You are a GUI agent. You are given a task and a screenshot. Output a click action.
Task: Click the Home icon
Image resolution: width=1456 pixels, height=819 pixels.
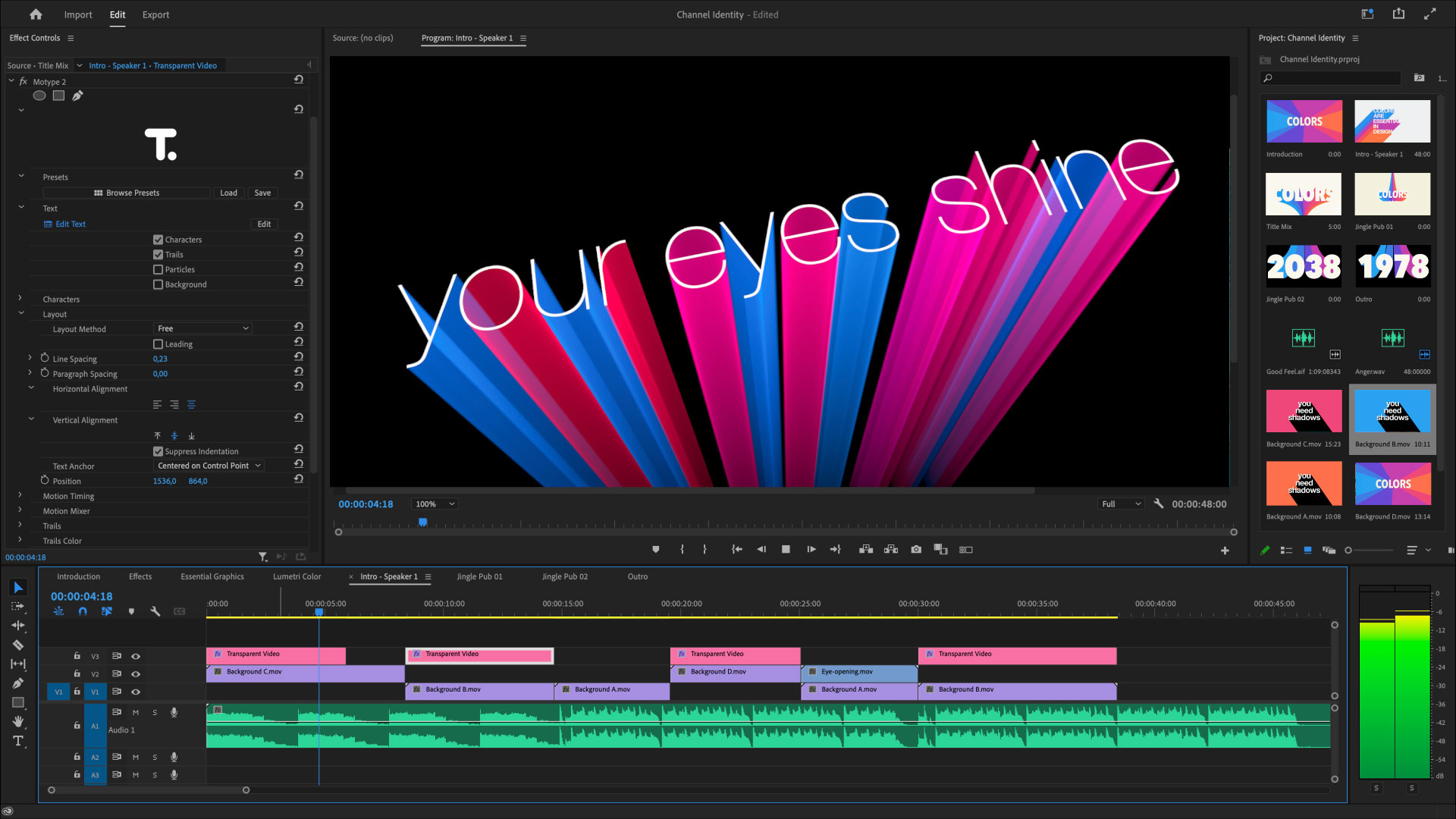click(36, 14)
